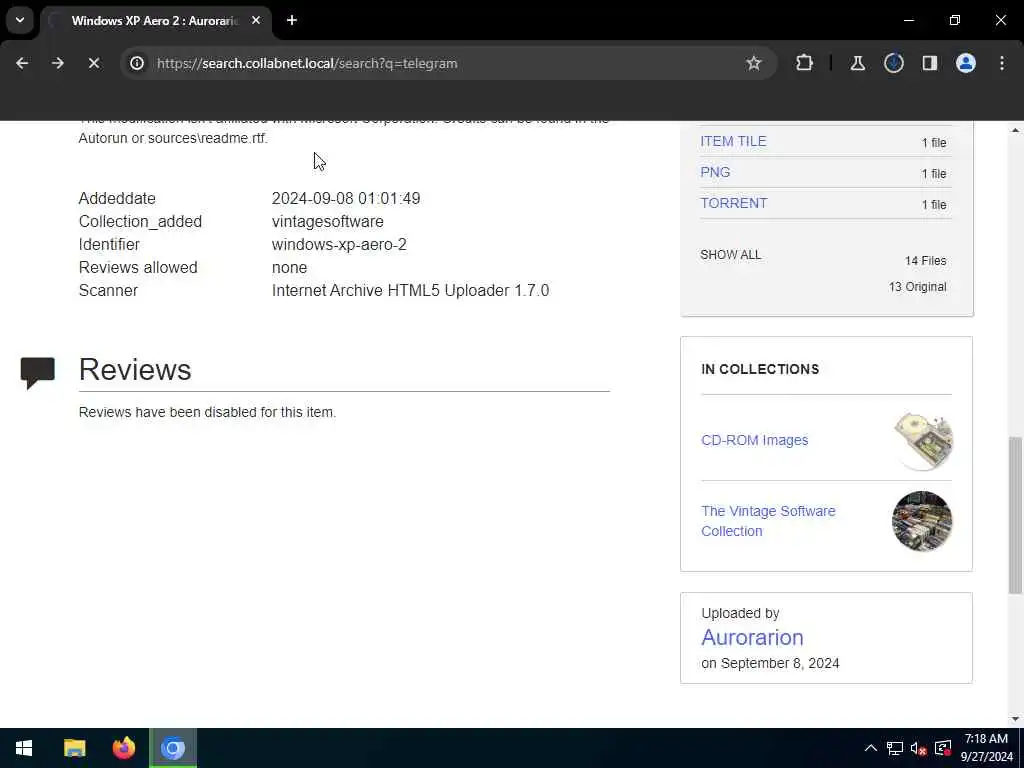Open the Chrome Labs flask icon
This screenshot has width=1024, height=768.
click(857, 63)
